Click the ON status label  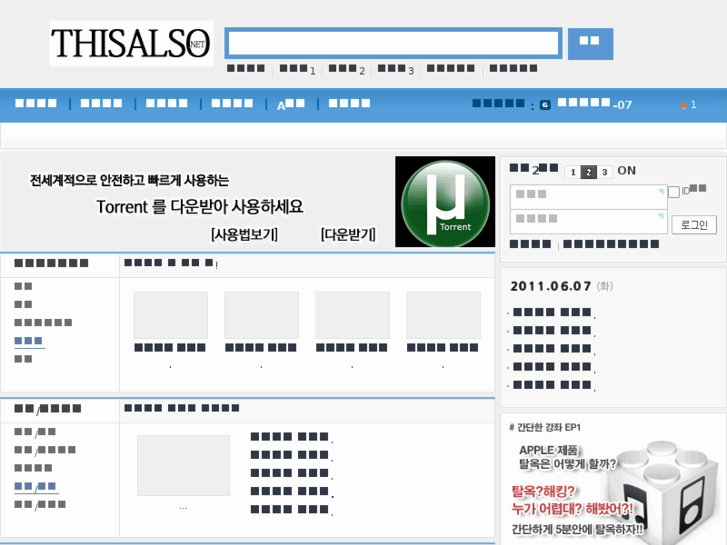coord(626,171)
